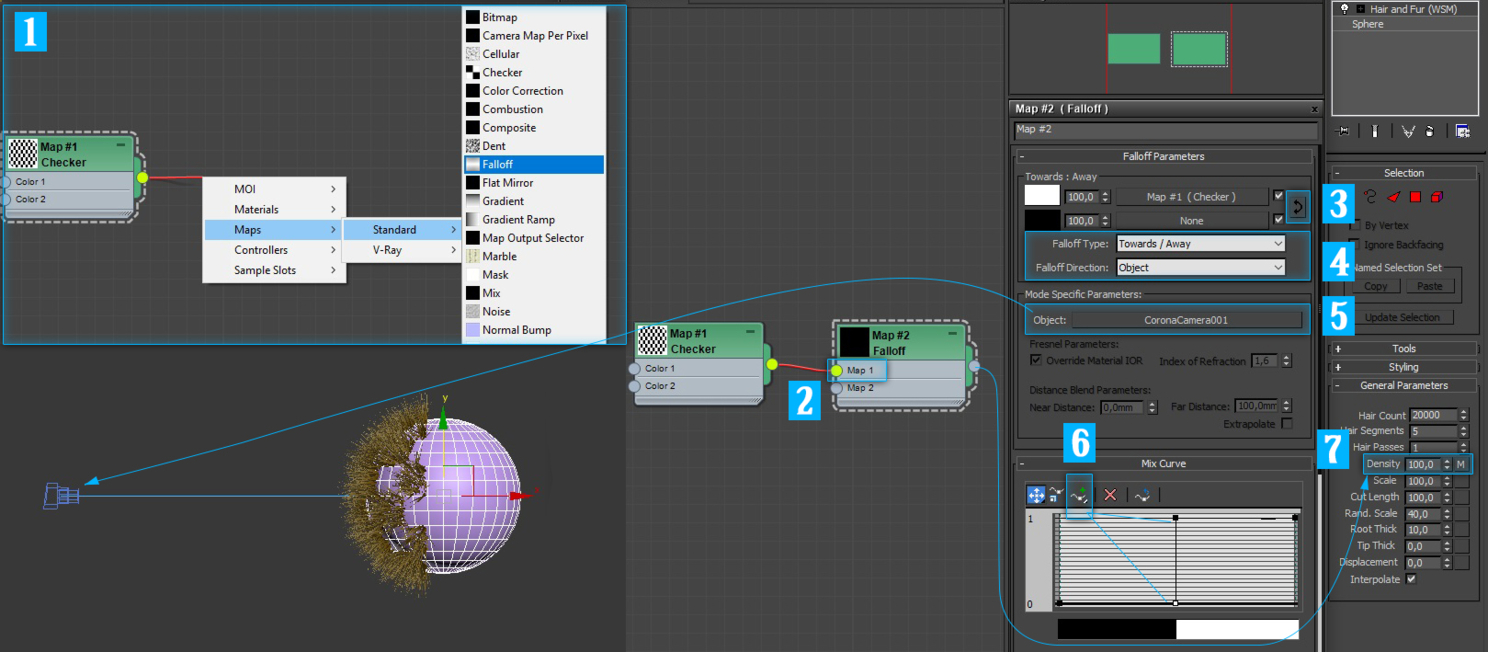This screenshot has height=652, width=1488.
Task: Reset the Mix Curve
Action: (x=1142, y=495)
